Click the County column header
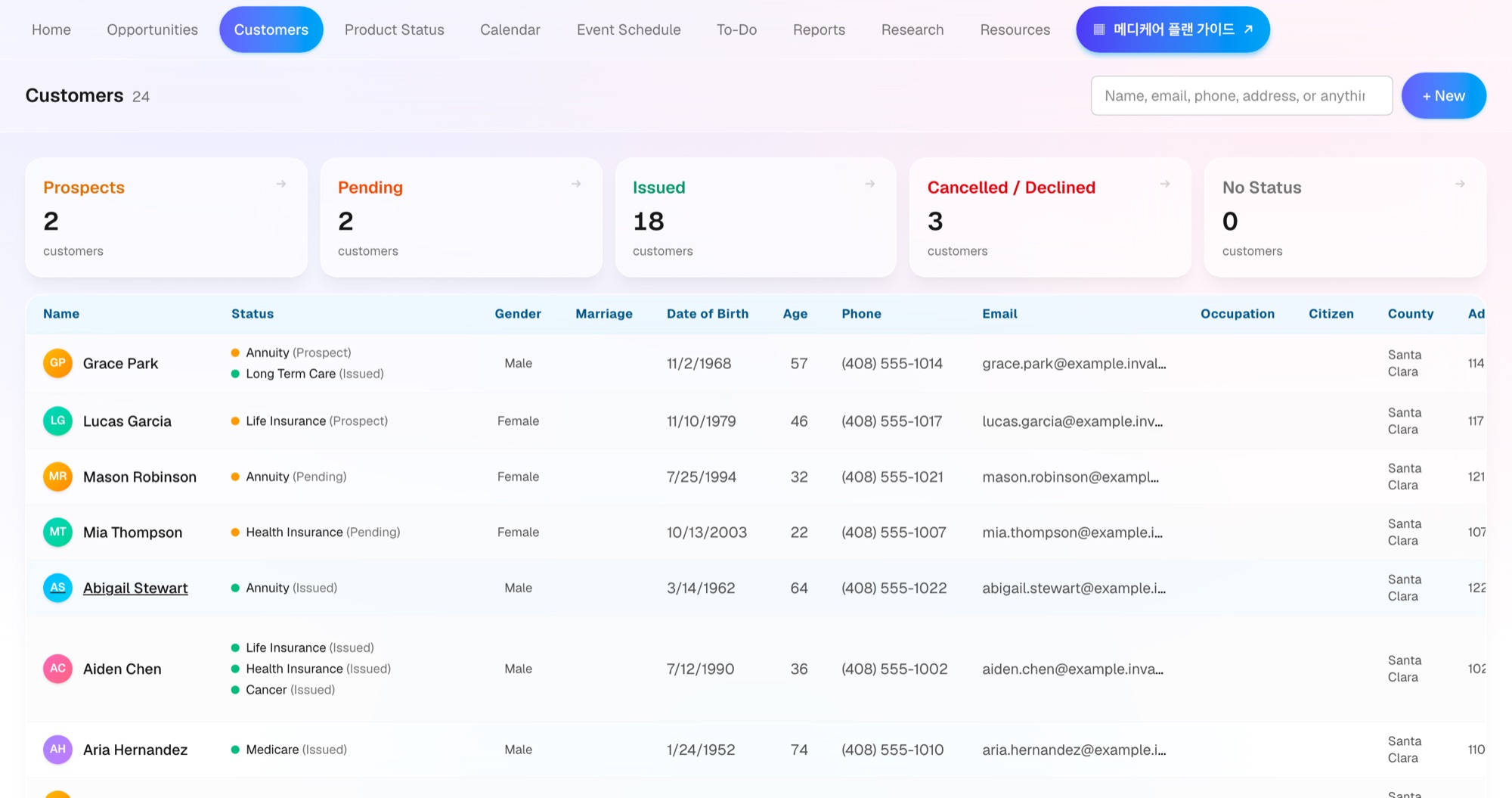This screenshot has height=798, width=1512. pyautogui.click(x=1410, y=314)
